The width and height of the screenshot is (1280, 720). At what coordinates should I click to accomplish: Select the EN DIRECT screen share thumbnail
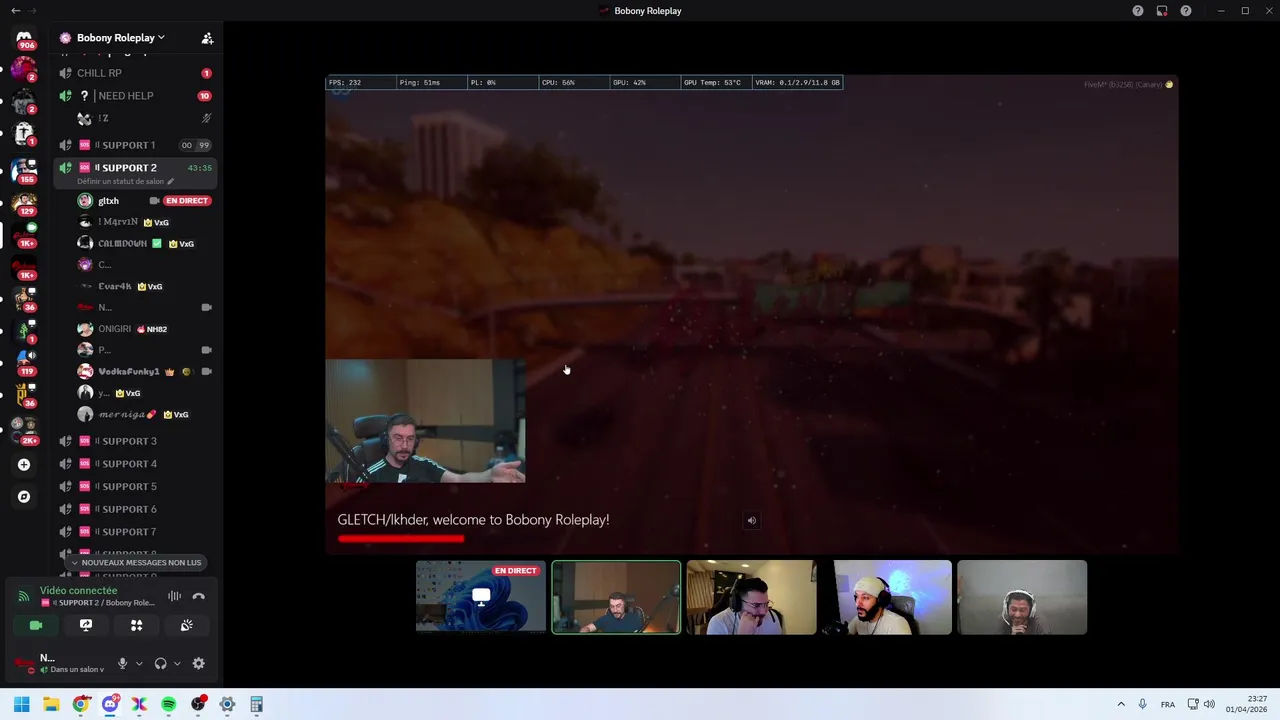(x=481, y=597)
